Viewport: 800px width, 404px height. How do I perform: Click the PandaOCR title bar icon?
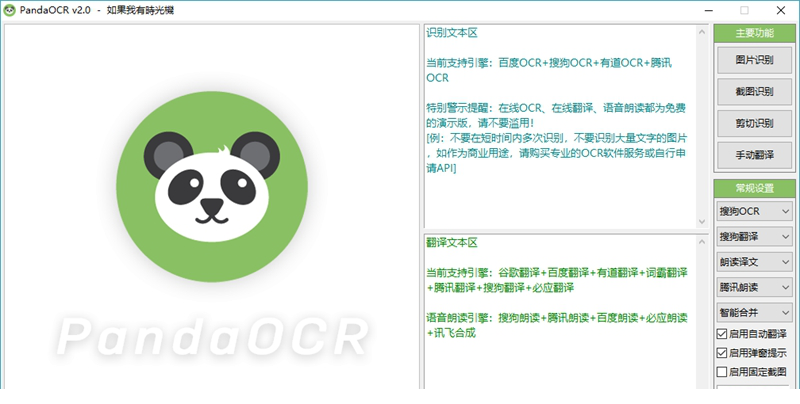(x=9, y=10)
